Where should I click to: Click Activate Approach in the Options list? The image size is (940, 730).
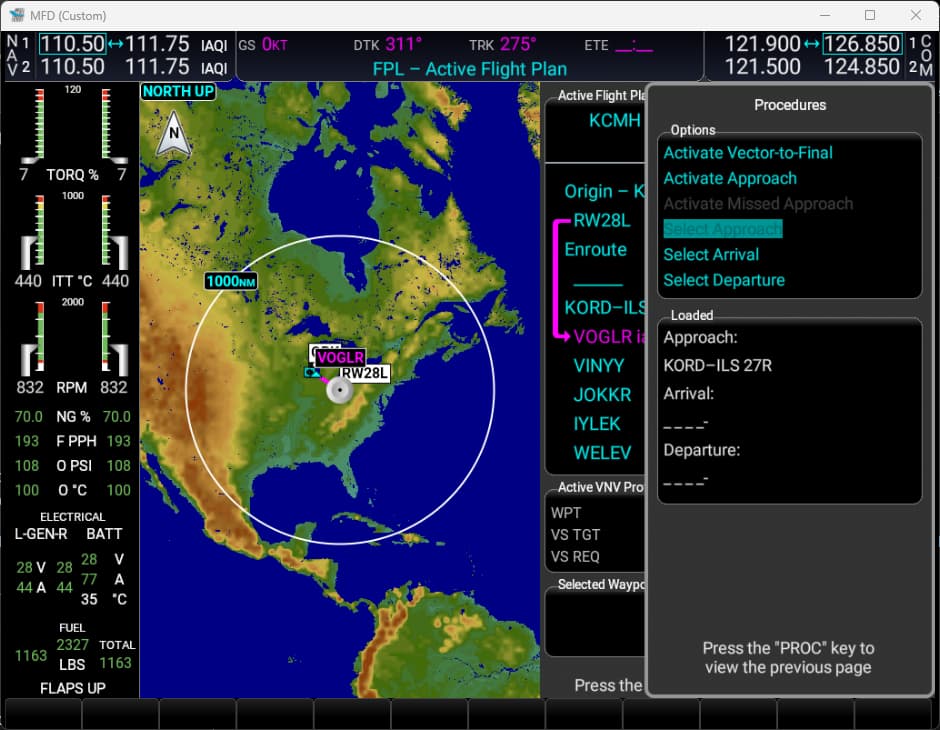pyautogui.click(x=729, y=178)
